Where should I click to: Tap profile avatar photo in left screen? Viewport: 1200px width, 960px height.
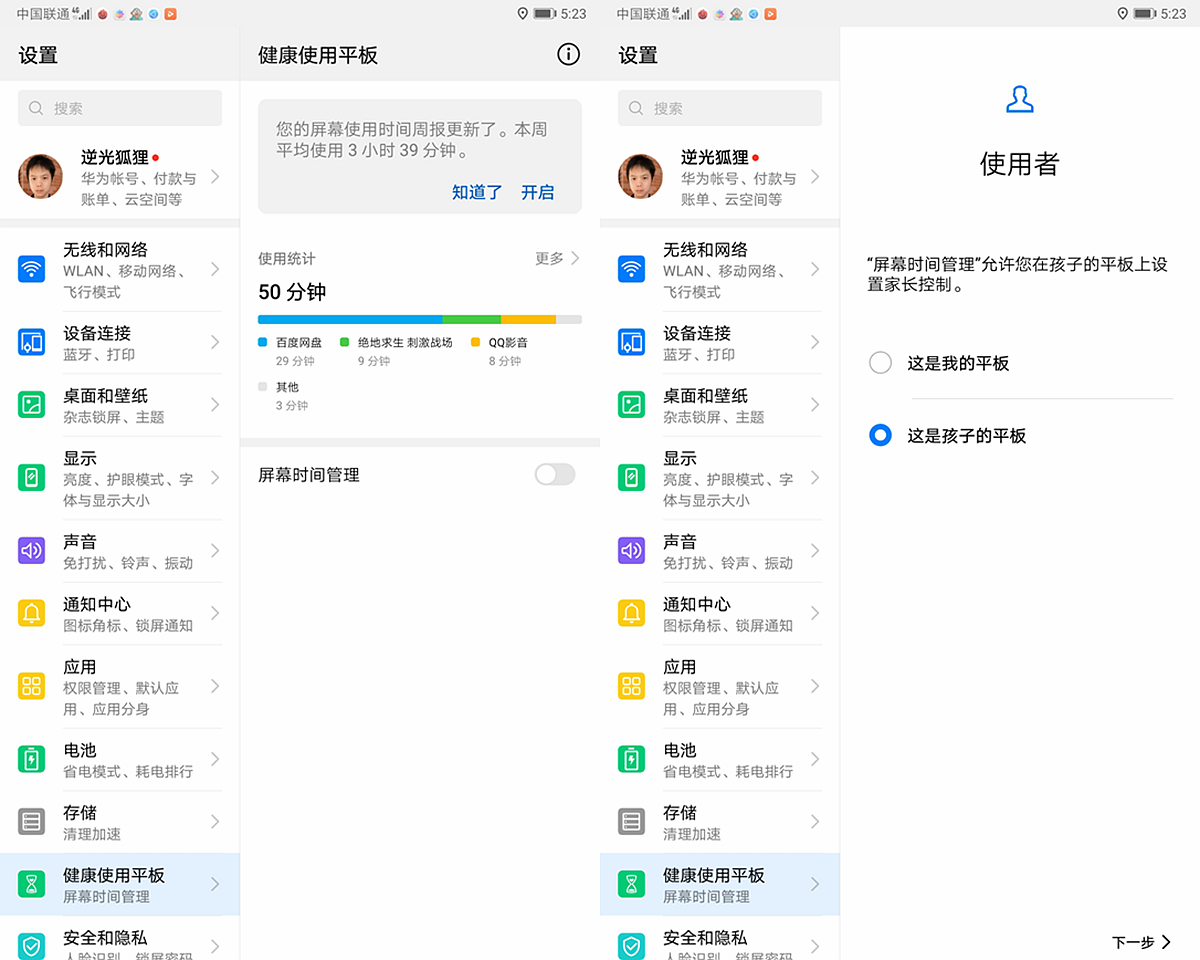pyautogui.click(x=41, y=177)
